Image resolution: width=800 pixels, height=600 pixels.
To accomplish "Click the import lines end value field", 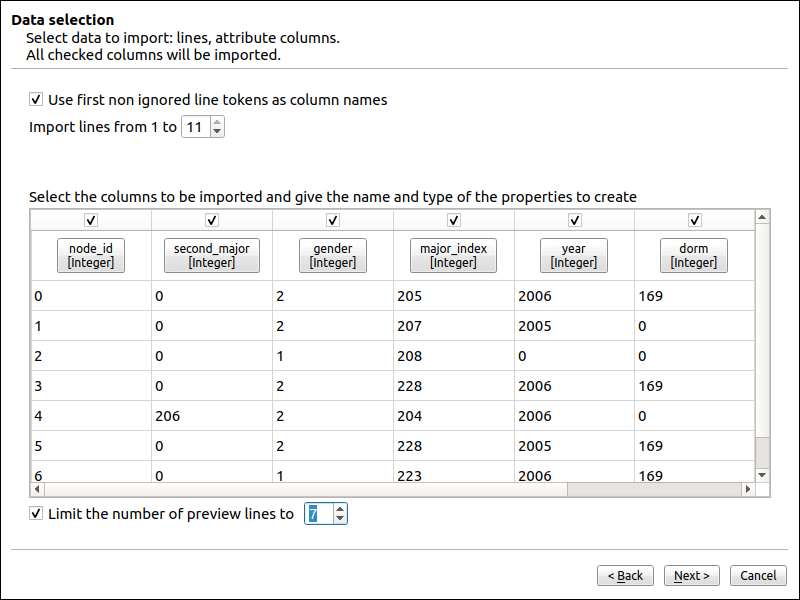I will (195, 128).
